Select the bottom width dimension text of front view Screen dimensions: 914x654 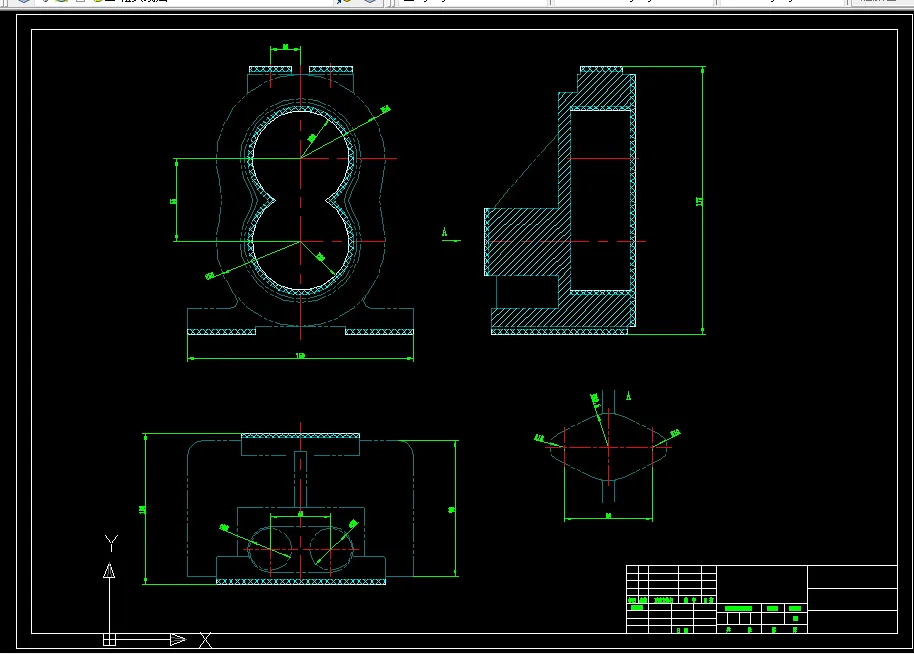pyautogui.click(x=300, y=355)
